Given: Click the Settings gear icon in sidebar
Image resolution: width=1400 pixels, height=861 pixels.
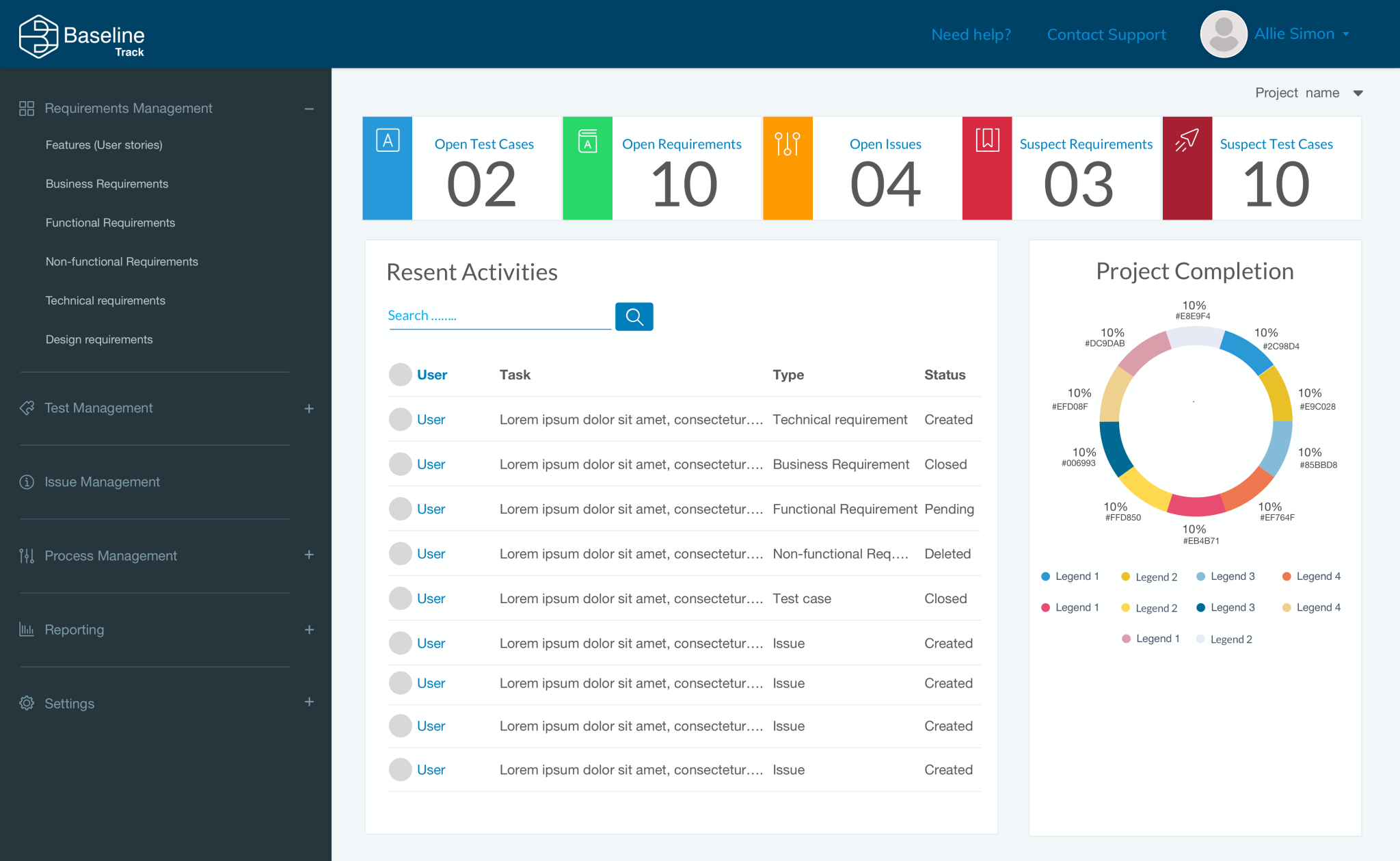Looking at the screenshot, I should coord(27,703).
